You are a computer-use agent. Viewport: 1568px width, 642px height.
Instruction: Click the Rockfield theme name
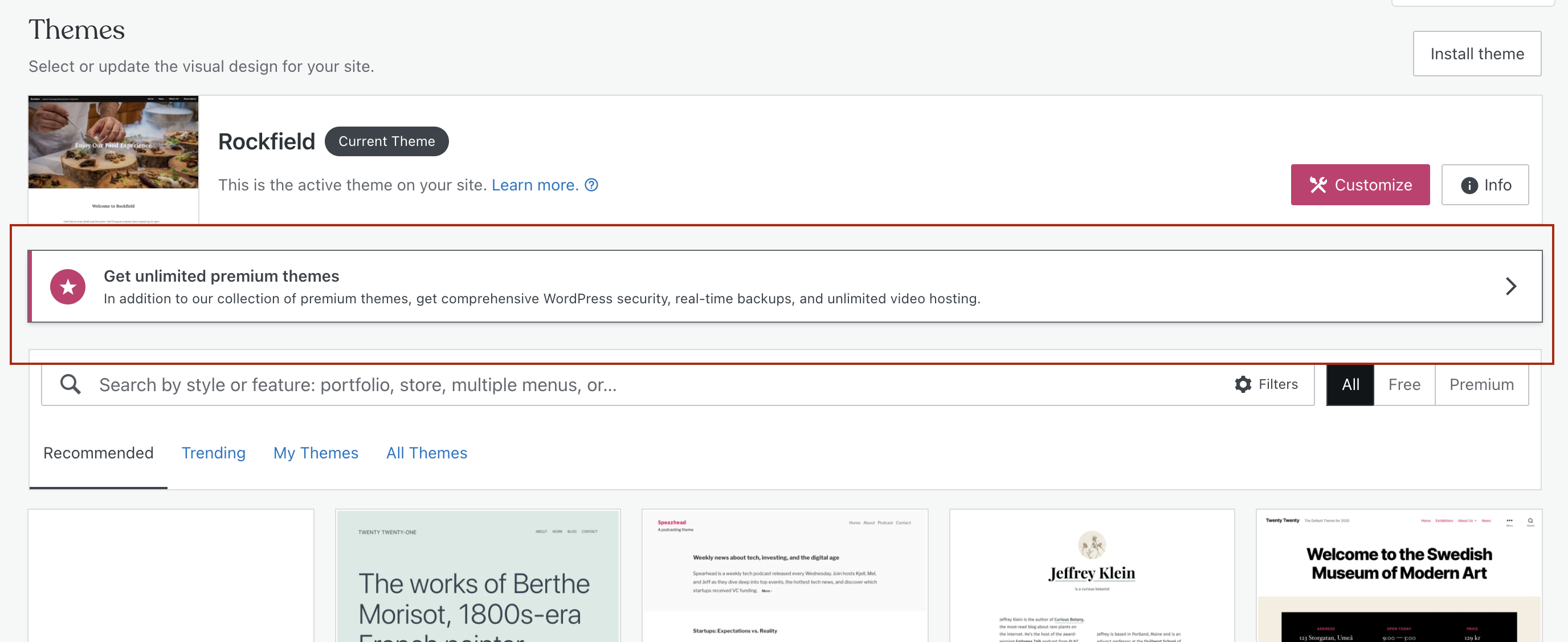click(267, 141)
